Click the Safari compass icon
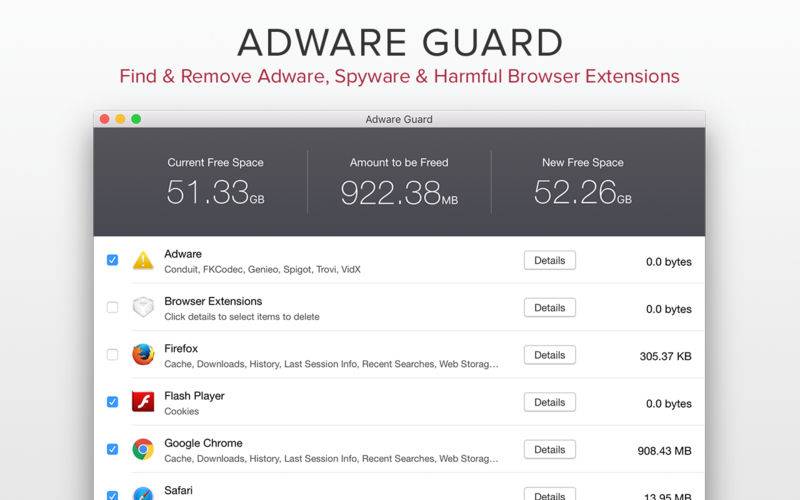The width and height of the screenshot is (800, 500). click(143, 493)
